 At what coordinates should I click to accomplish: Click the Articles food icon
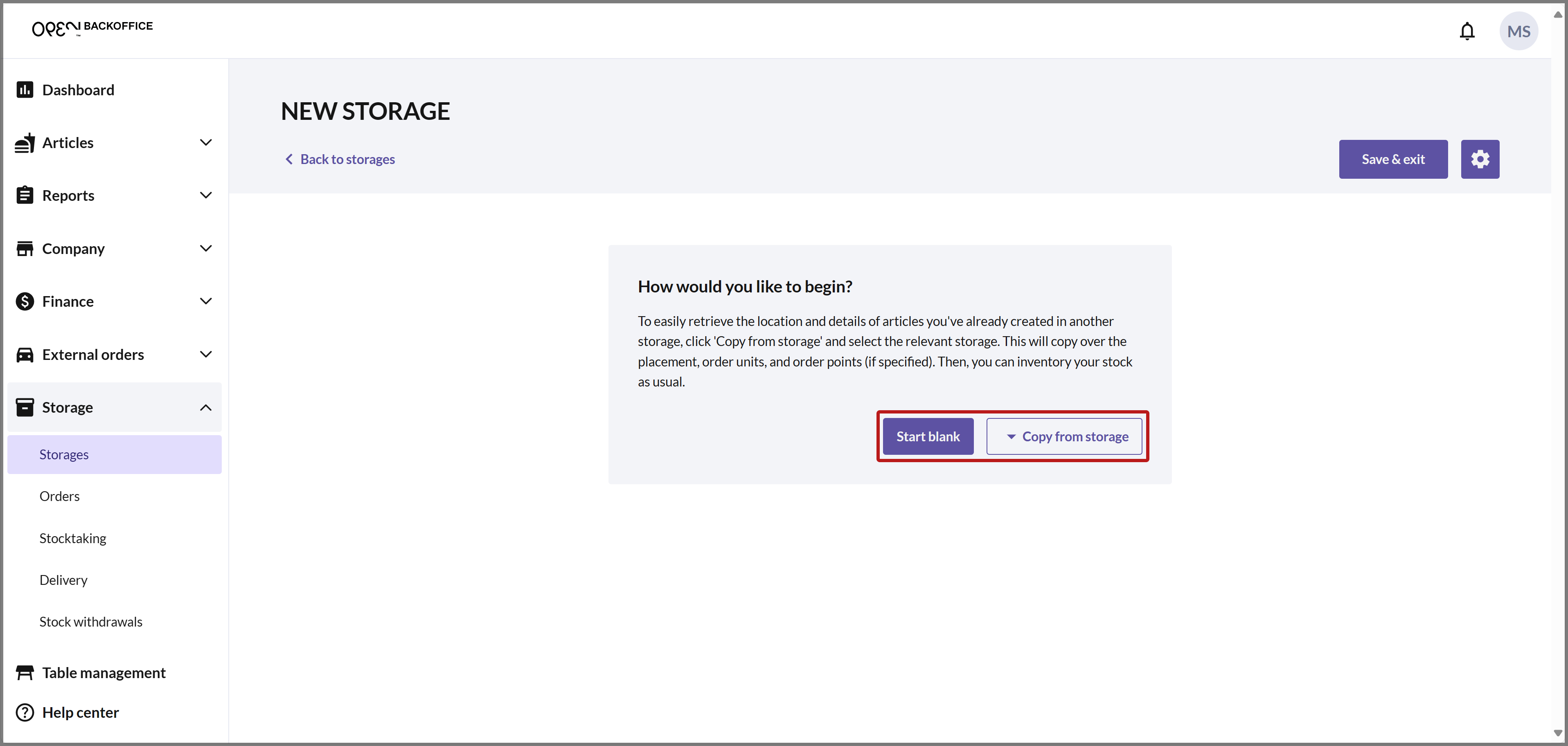click(x=25, y=143)
